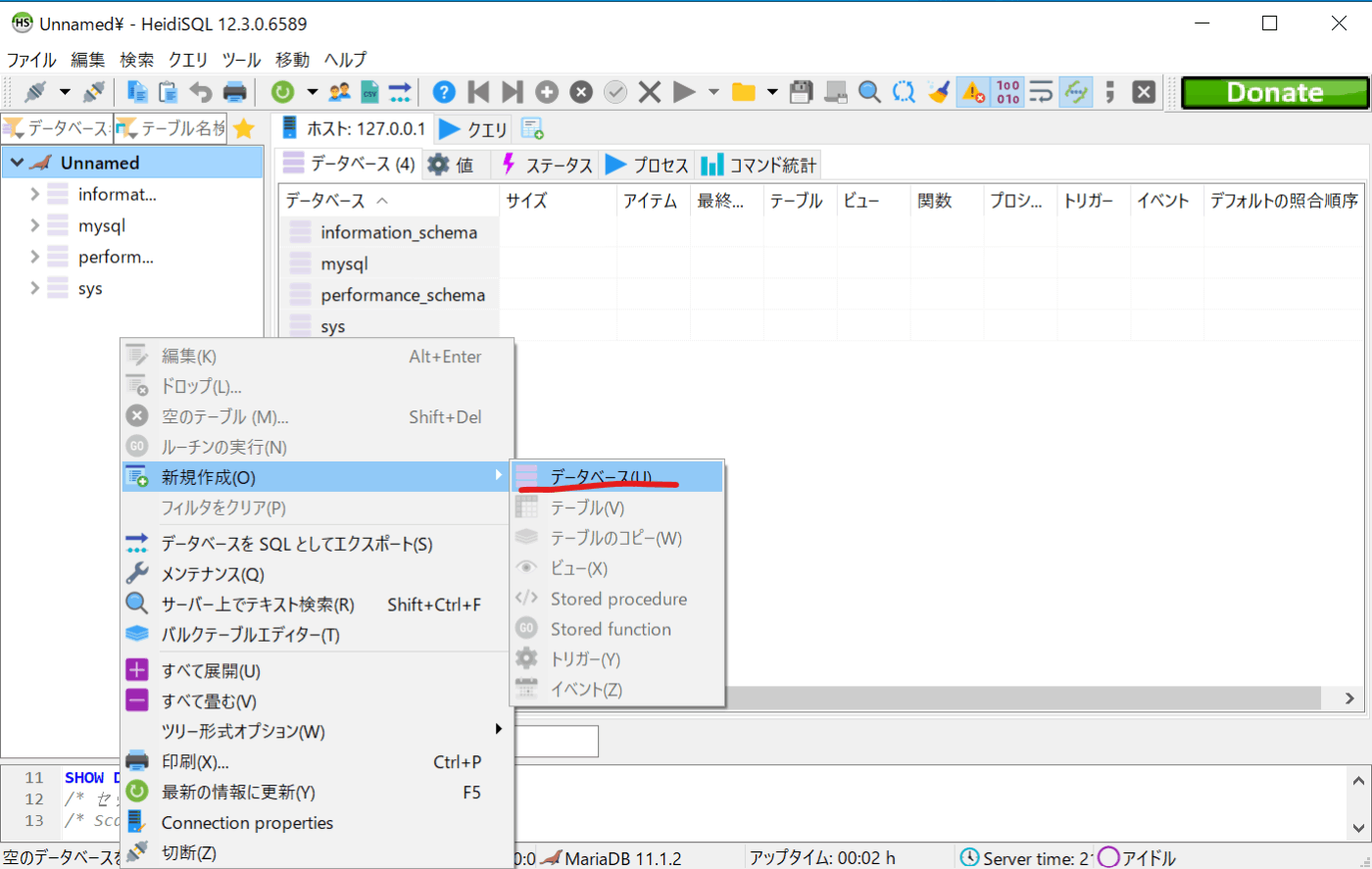1372x869 pixels.
Task: Click the go to first row icon
Action: 478,92
